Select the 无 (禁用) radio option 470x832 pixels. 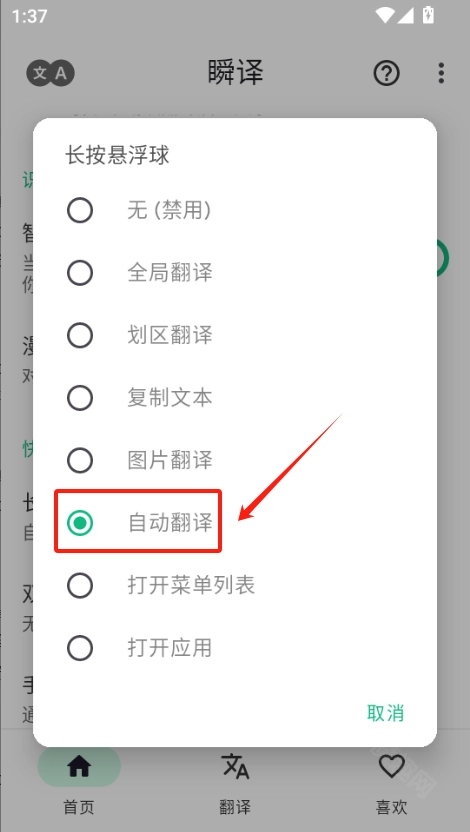tap(235, 211)
